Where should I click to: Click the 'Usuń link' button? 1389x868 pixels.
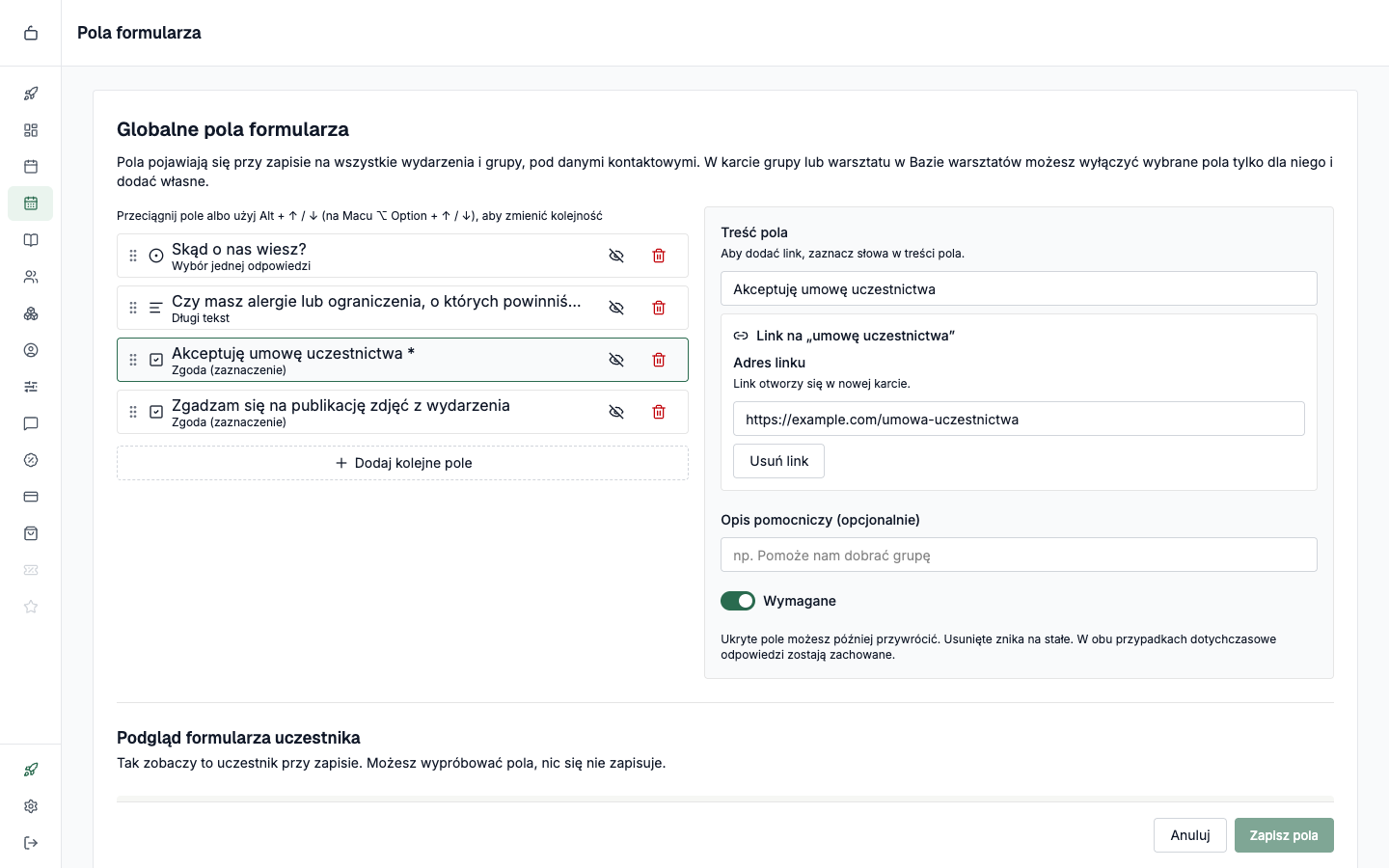point(778,461)
